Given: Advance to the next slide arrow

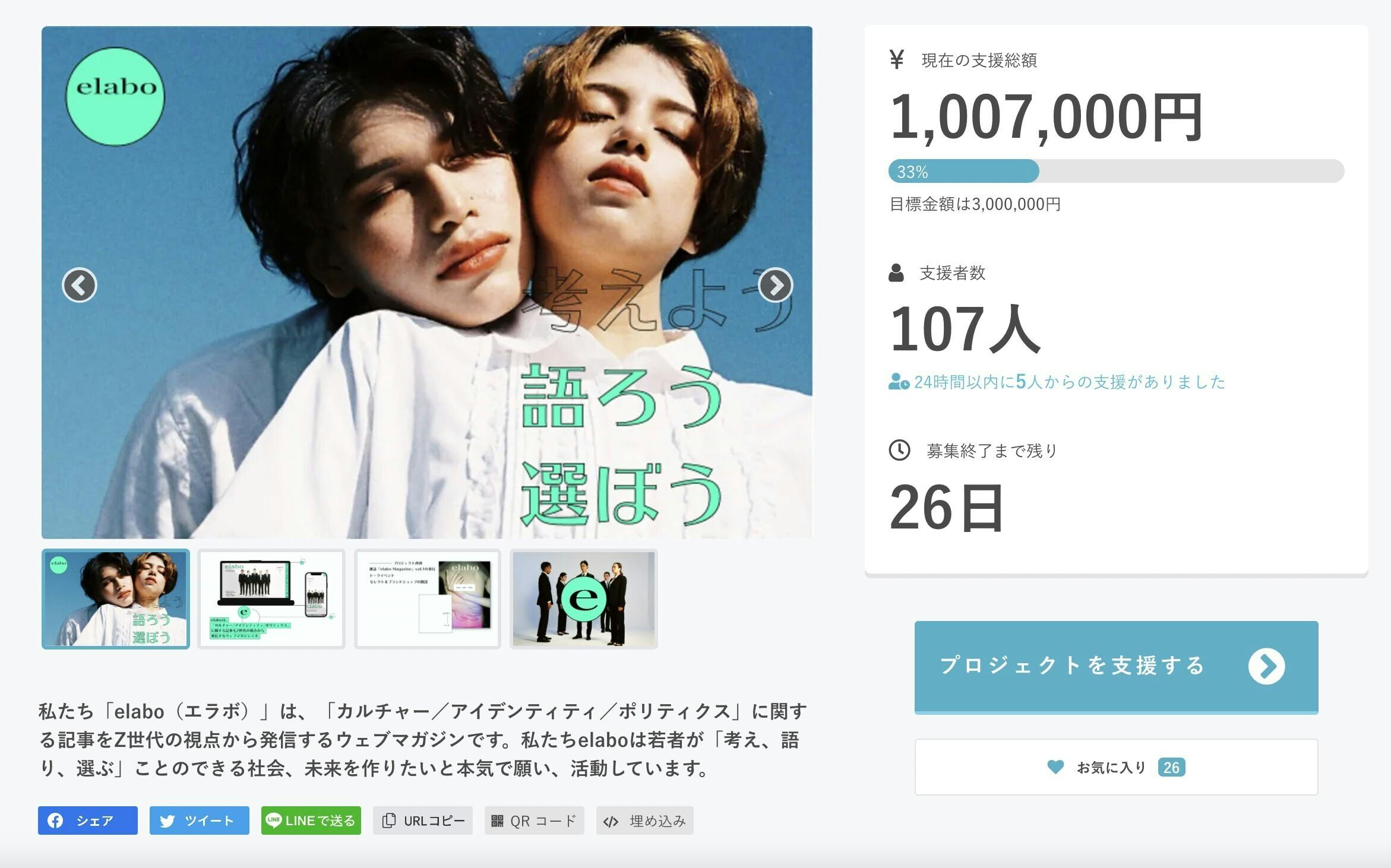Looking at the screenshot, I should (x=776, y=286).
